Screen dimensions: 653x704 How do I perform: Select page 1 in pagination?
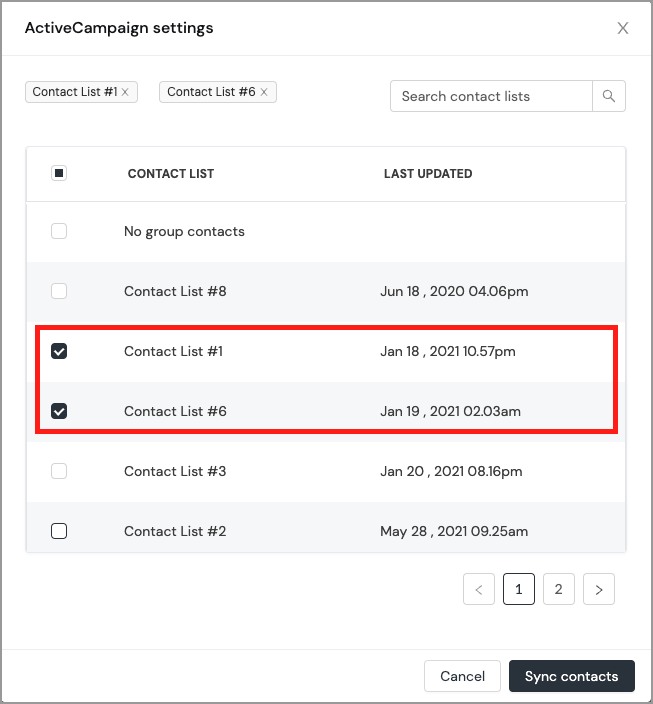519,589
